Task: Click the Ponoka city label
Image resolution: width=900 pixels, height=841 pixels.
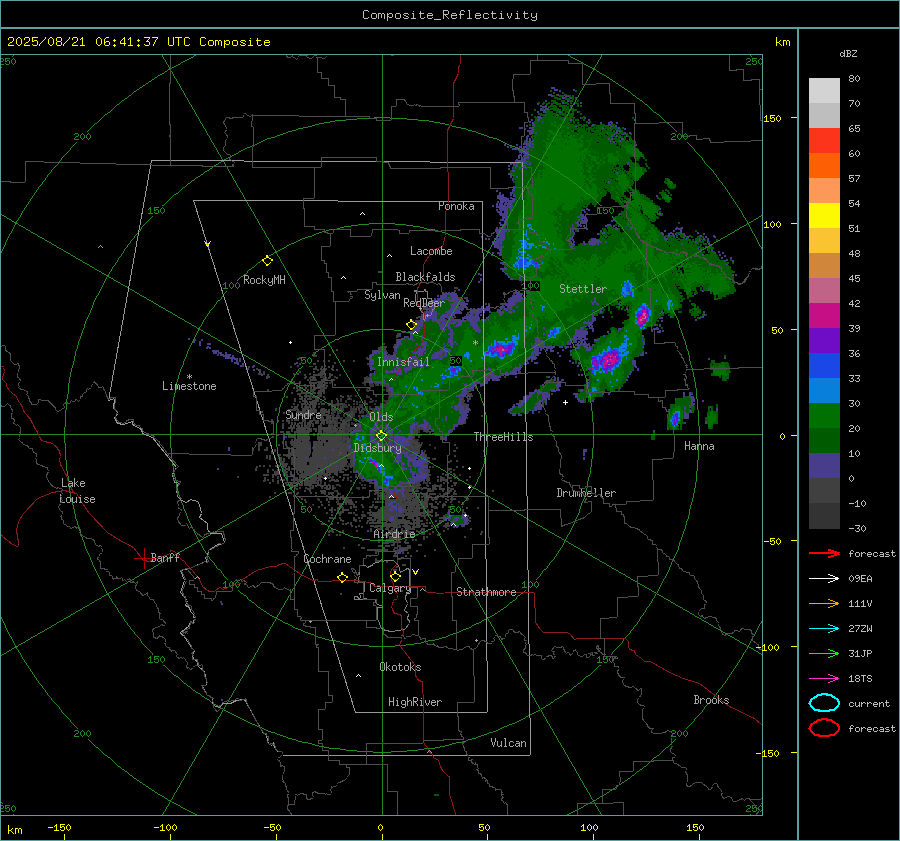Action: (x=456, y=206)
